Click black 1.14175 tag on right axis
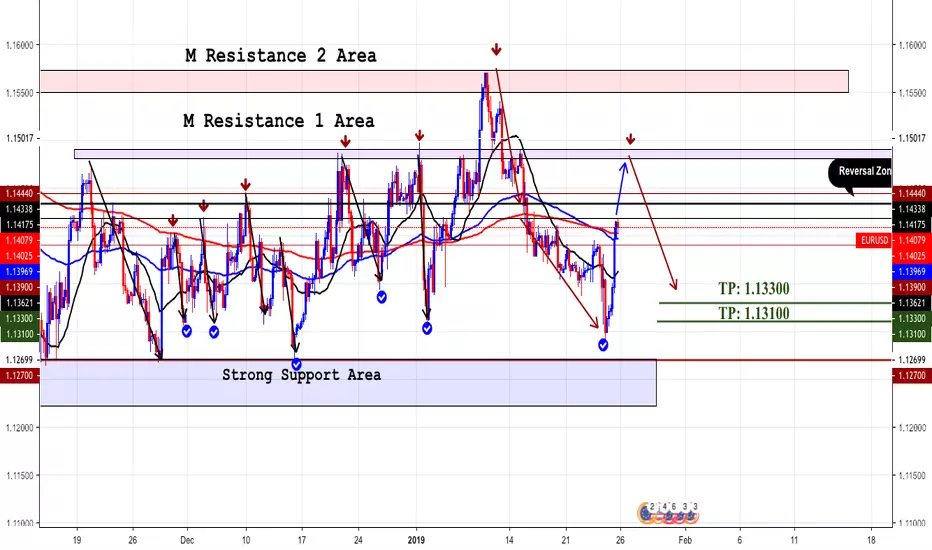 click(x=912, y=225)
